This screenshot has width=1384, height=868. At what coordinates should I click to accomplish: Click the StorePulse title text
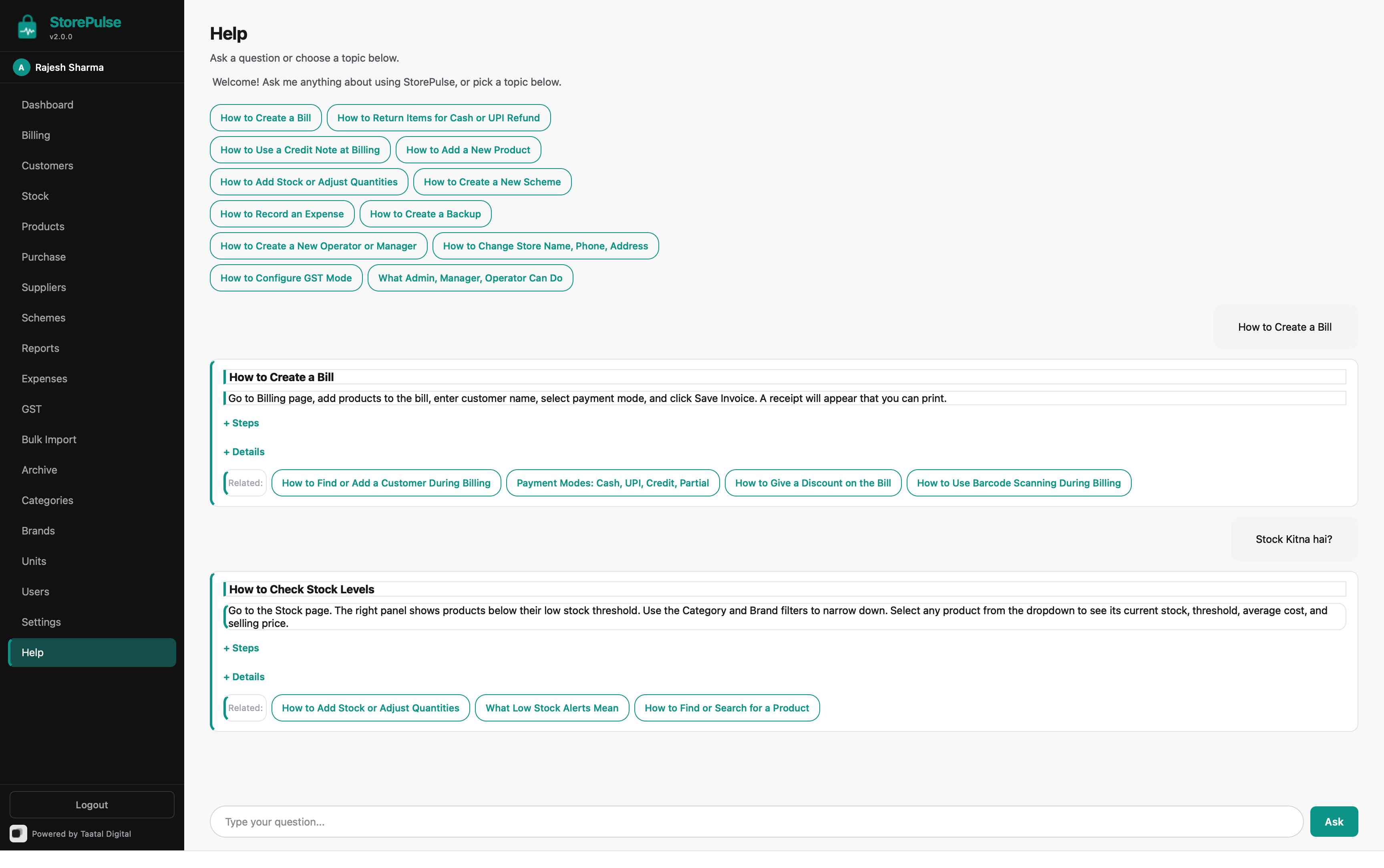coord(85,22)
